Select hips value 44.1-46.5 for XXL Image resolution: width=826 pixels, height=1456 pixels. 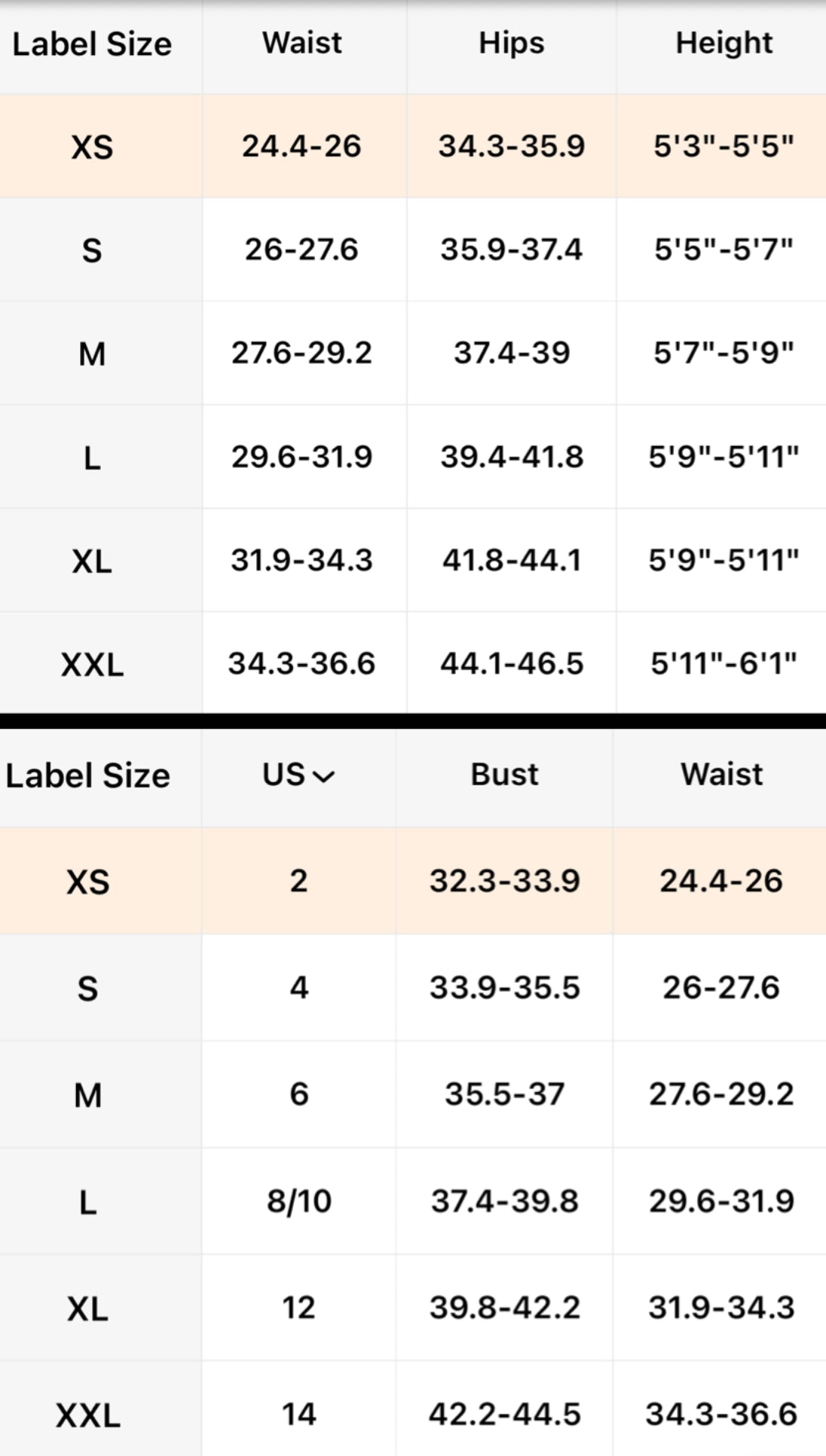click(512, 663)
